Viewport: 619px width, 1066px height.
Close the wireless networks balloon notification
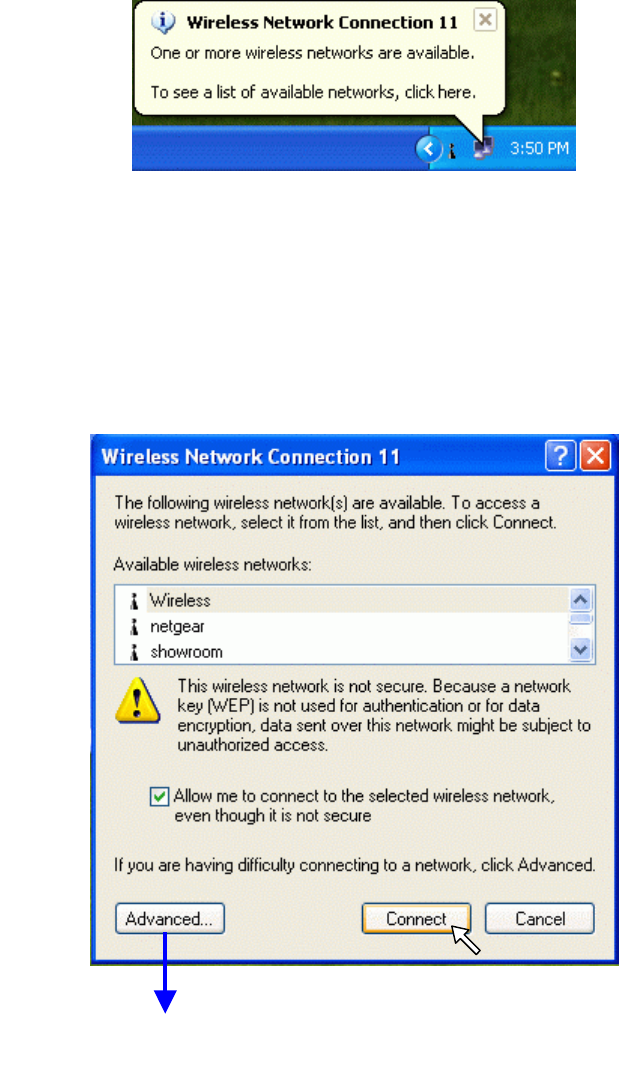click(485, 20)
